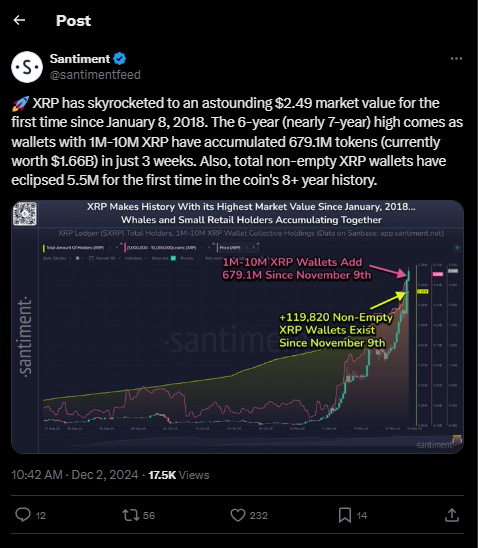The image size is (478, 548).
Task: Click the Santiment profile avatar
Action: (x=27, y=67)
